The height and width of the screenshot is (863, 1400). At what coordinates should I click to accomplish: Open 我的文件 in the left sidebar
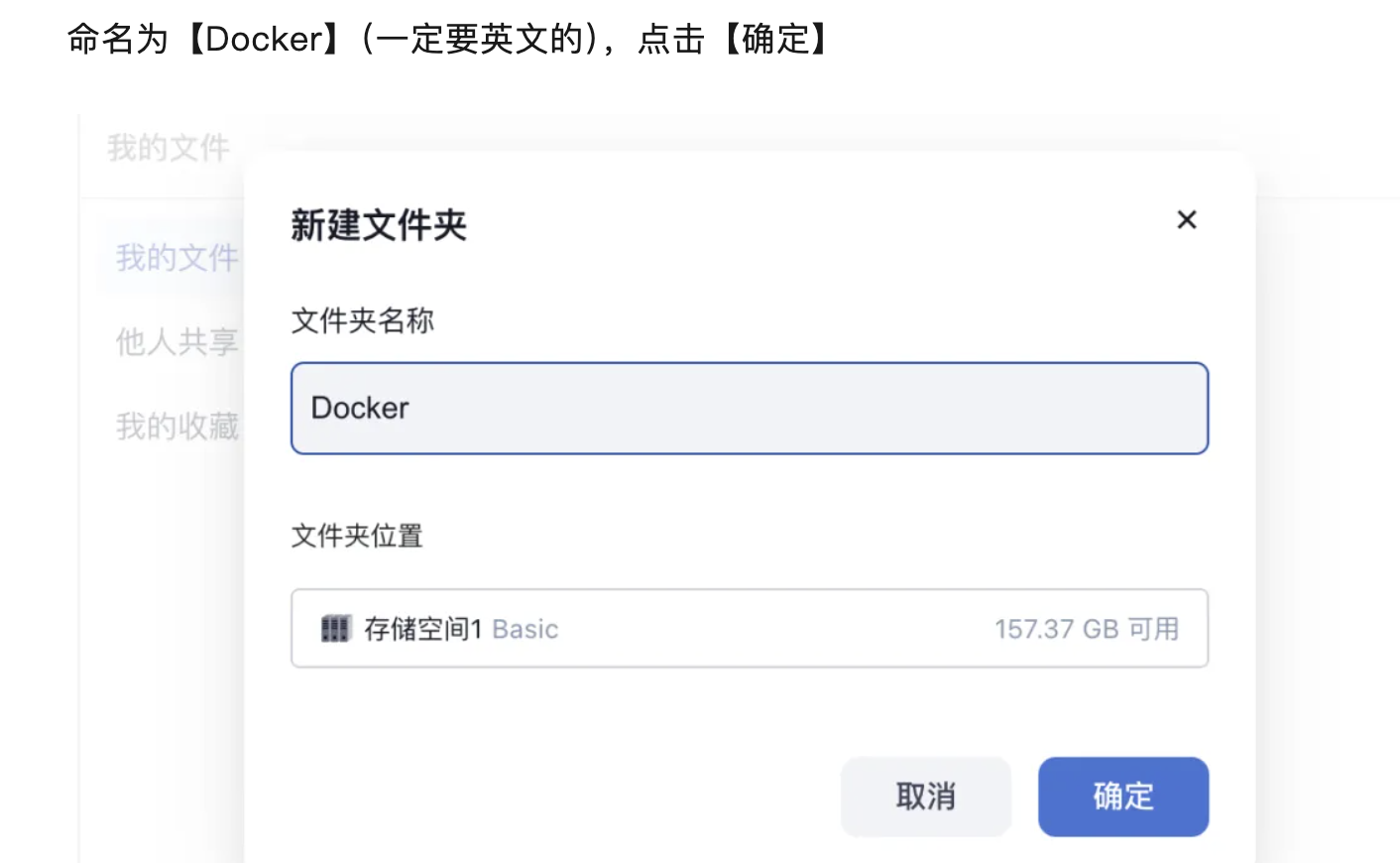pyautogui.click(x=176, y=258)
